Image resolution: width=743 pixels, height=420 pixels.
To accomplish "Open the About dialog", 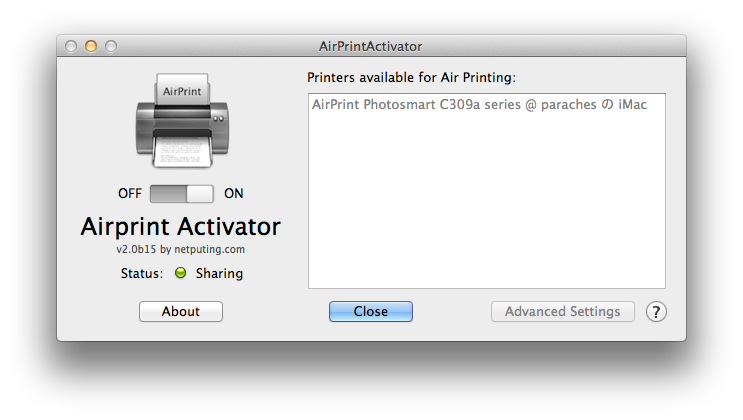I will pyautogui.click(x=181, y=311).
